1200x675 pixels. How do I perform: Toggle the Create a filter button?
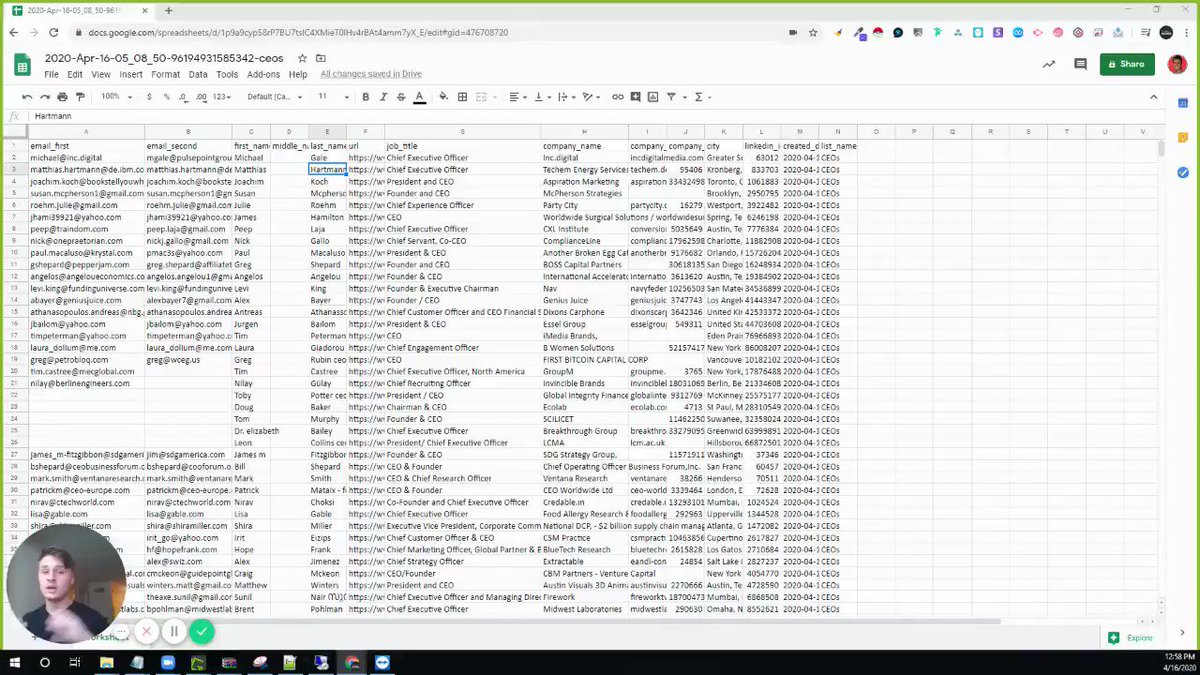[673, 97]
